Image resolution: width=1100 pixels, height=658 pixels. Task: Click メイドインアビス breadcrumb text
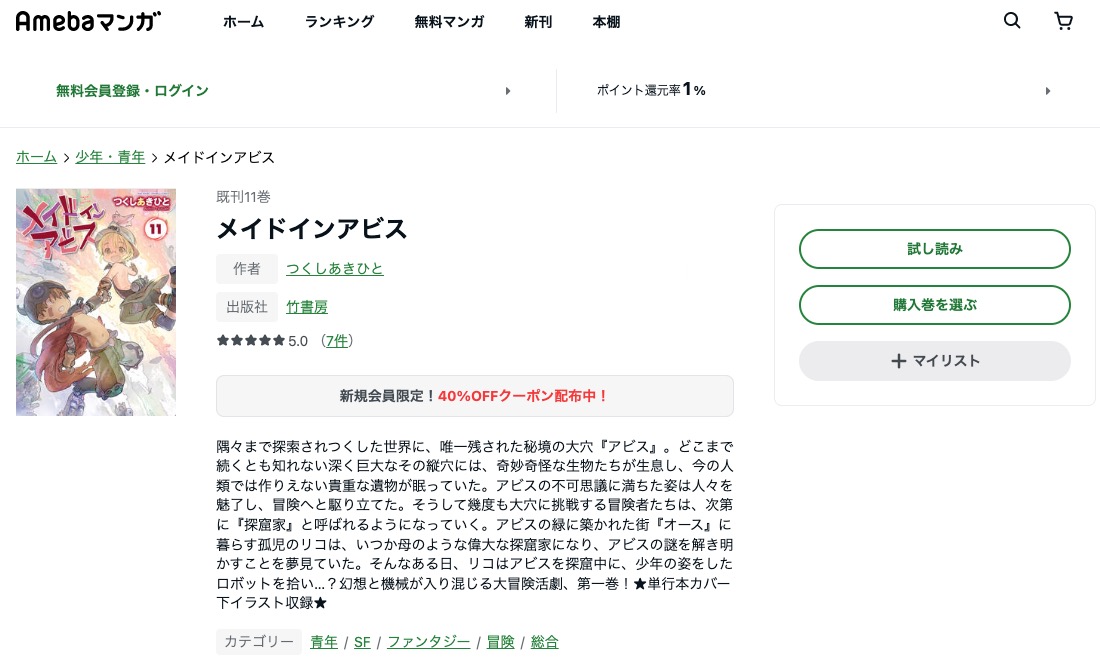219,157
